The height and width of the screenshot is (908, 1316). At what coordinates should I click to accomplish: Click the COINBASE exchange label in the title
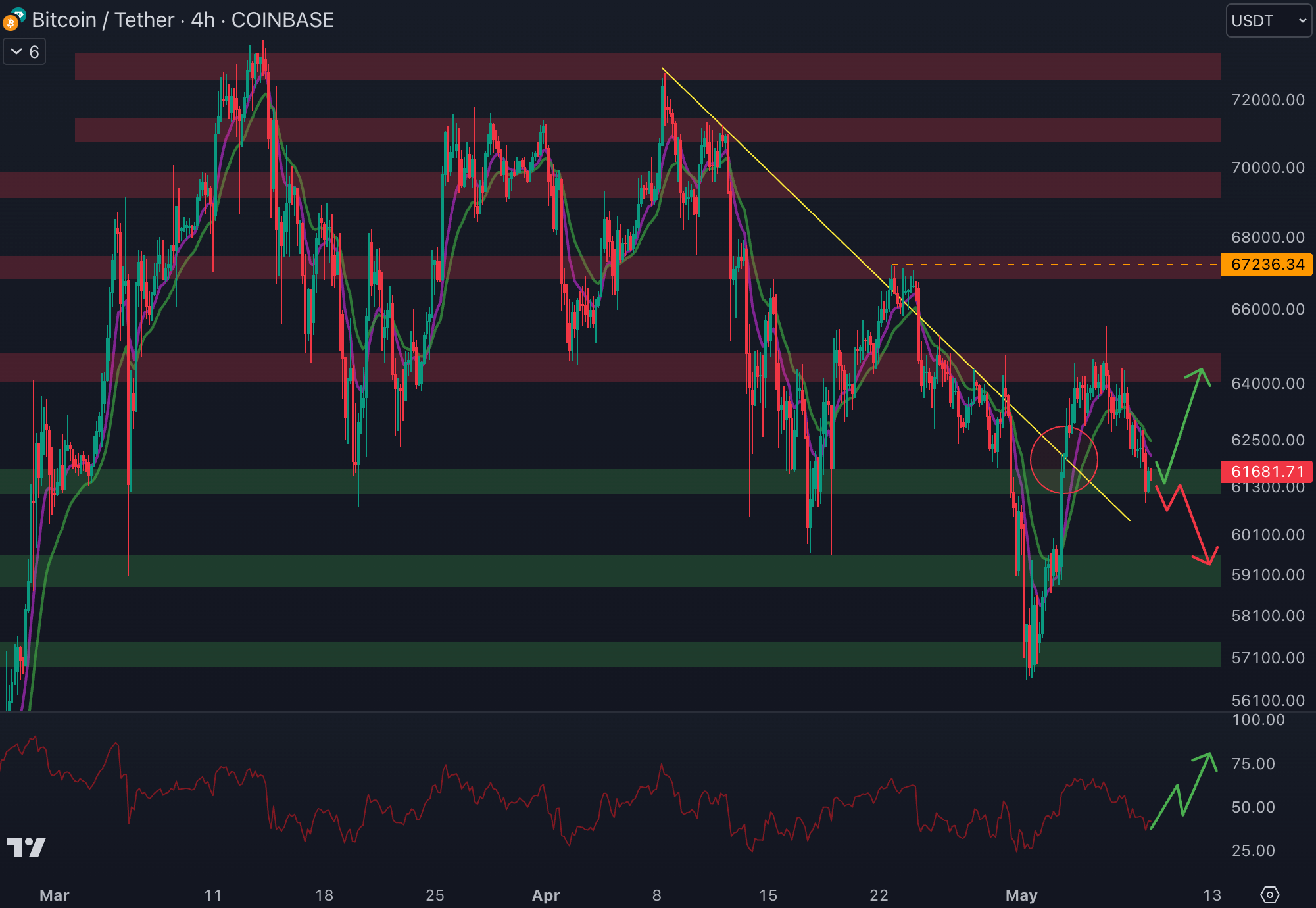(282, 20)
